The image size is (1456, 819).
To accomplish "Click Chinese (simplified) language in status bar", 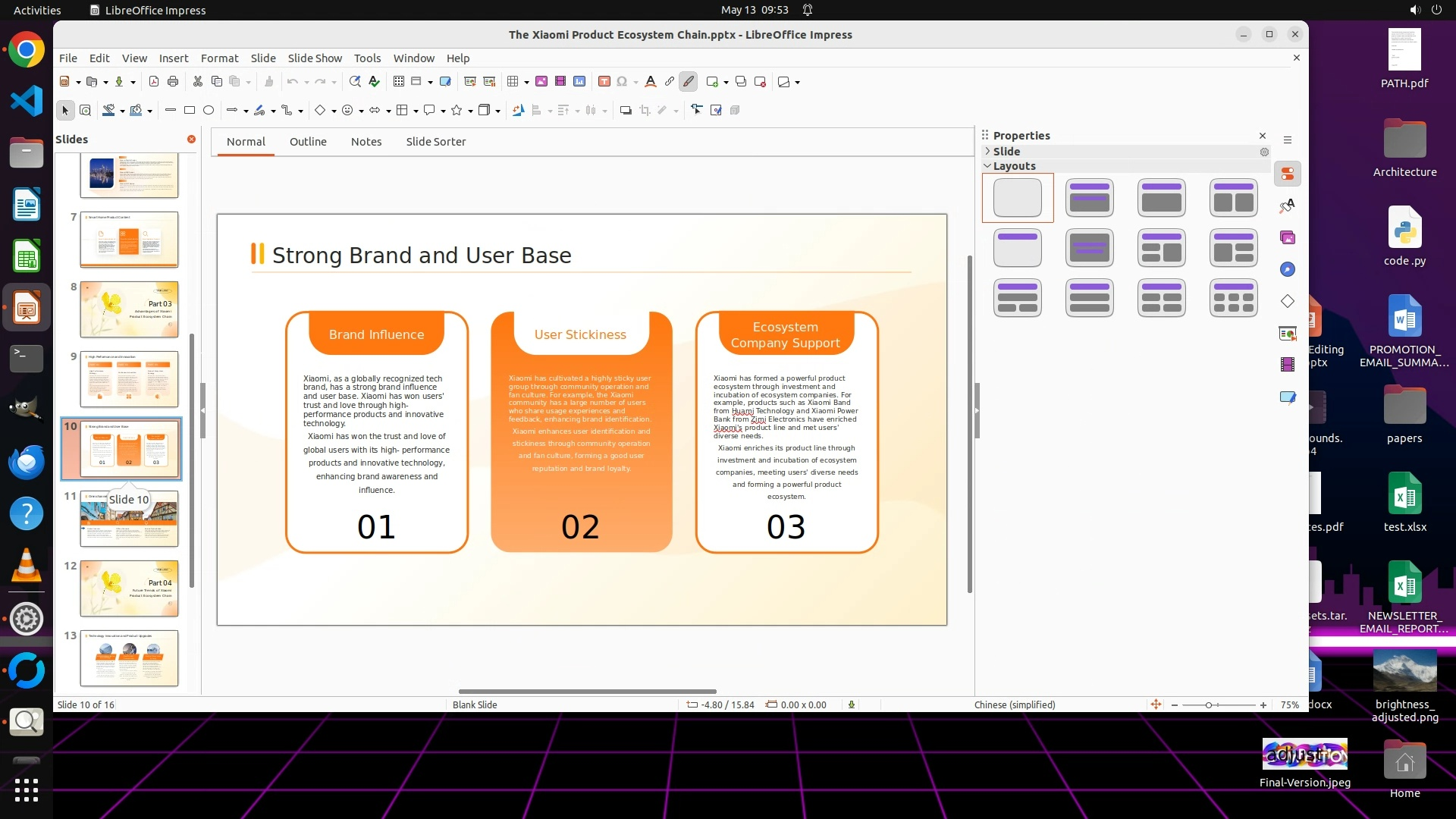I will click(1015, 704).
